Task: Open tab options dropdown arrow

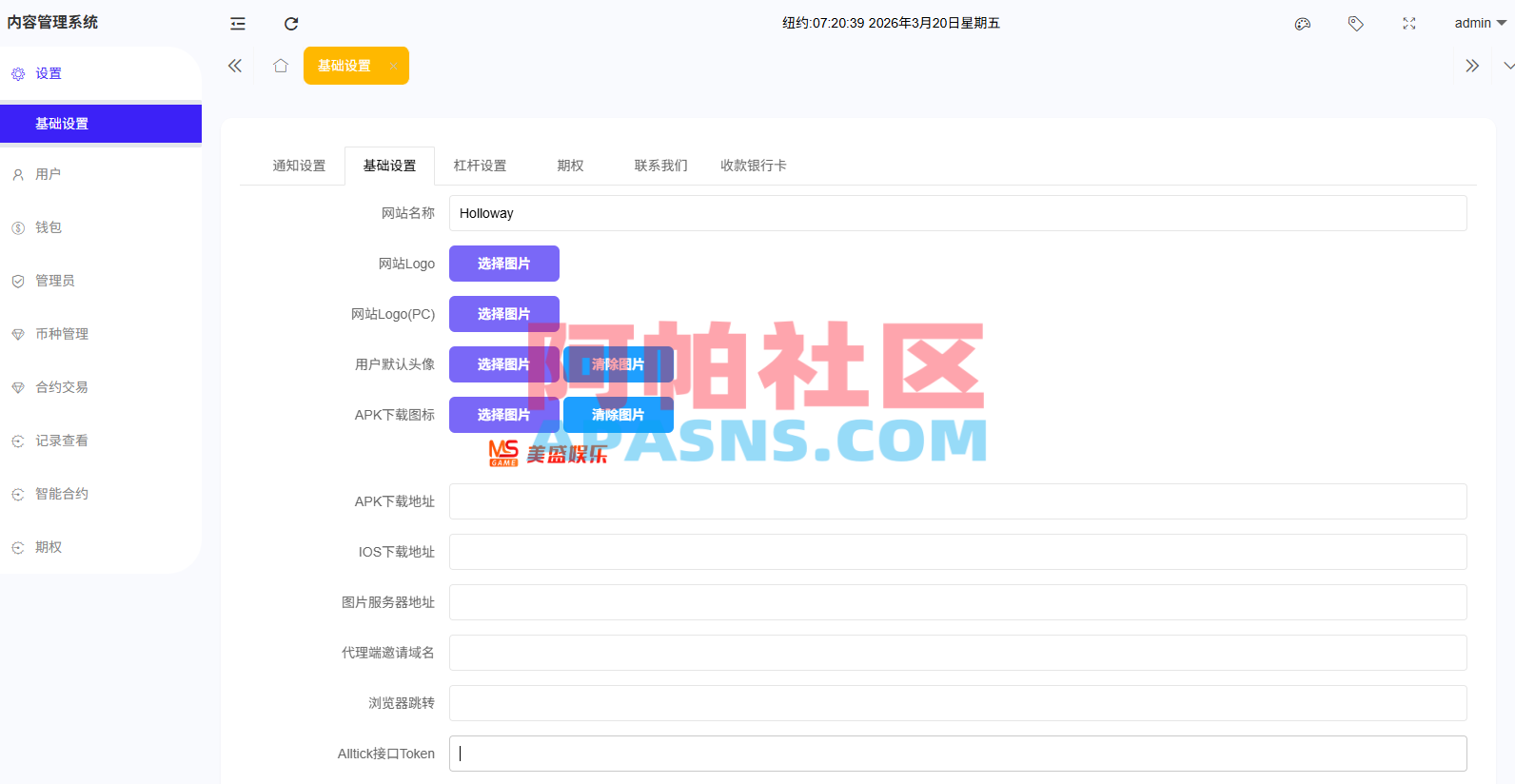Action: coord(1508,66)
